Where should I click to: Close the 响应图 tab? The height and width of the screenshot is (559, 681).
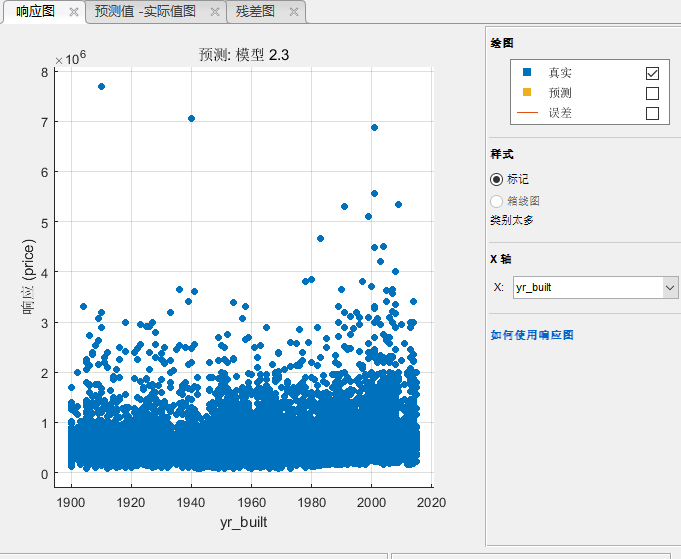(x=73, y=12)
